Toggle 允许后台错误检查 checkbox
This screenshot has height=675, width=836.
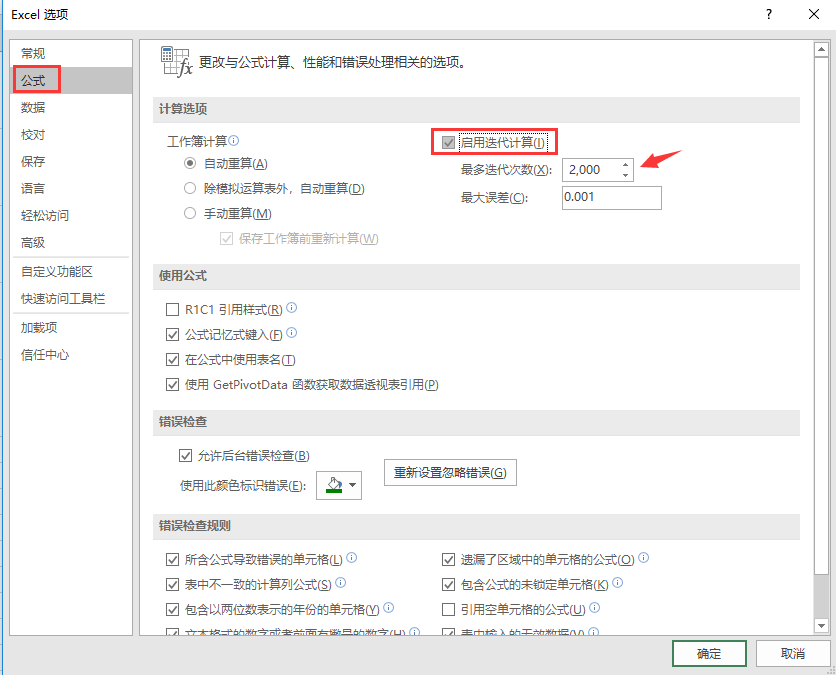[x=185, y=455]
